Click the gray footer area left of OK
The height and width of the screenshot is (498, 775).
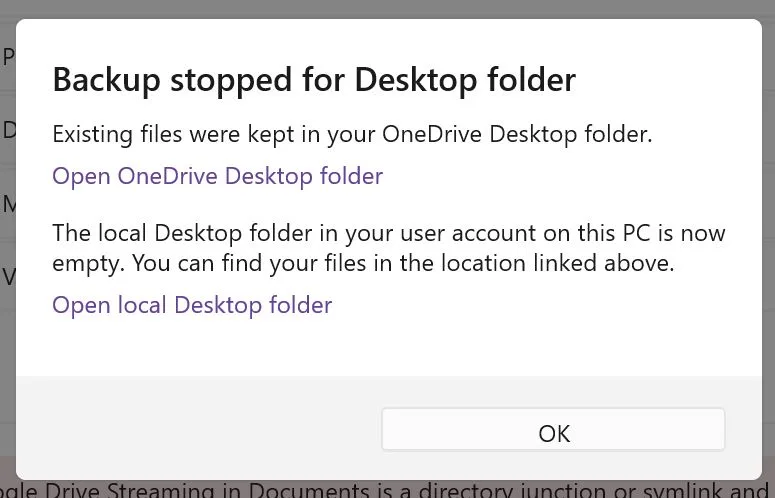point(198,427)
